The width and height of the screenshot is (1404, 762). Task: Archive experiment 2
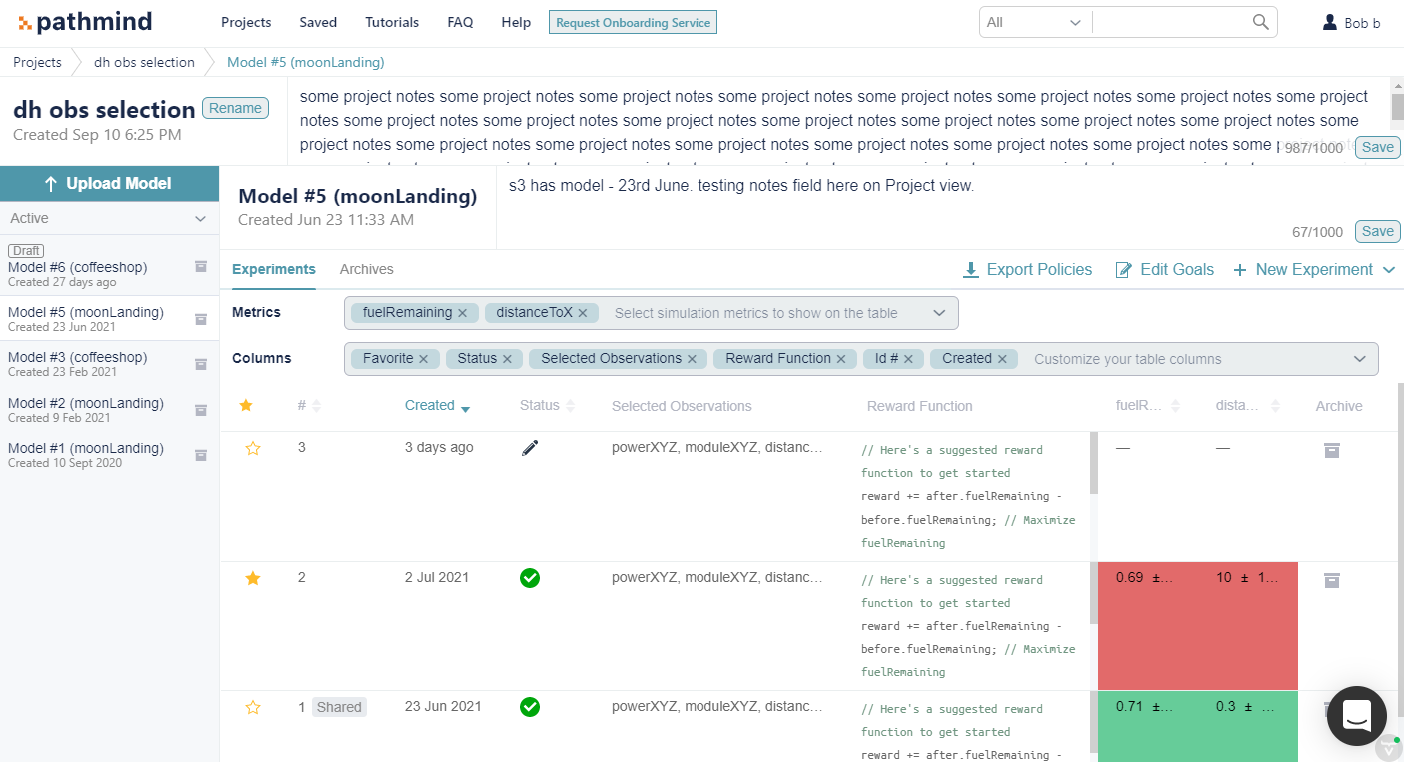click(1331, 580)
